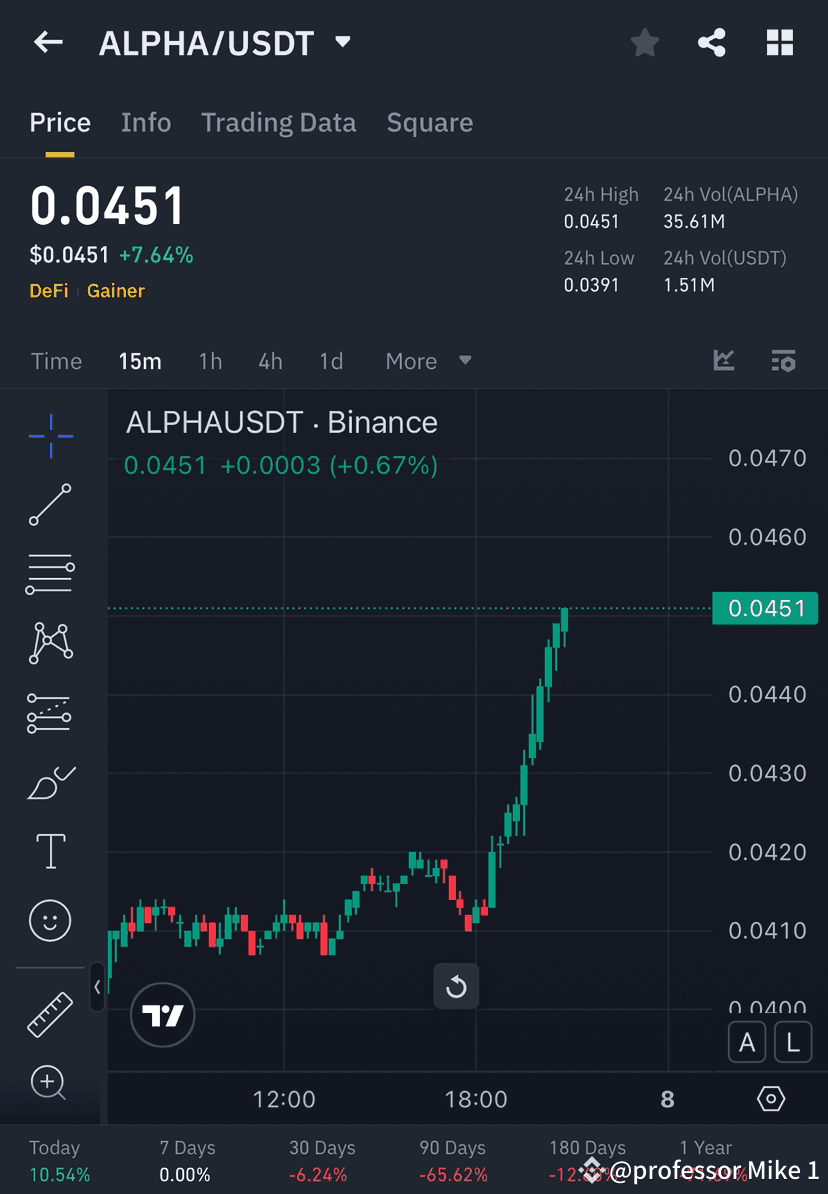This screenshot has width=828, height=1194.
Task: Toggle auto scale with the A button
Action: pyautogui.click(x=747, y=1042)
